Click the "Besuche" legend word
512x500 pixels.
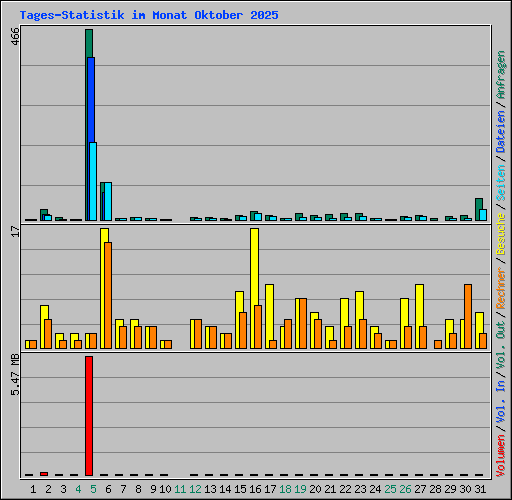501,234
